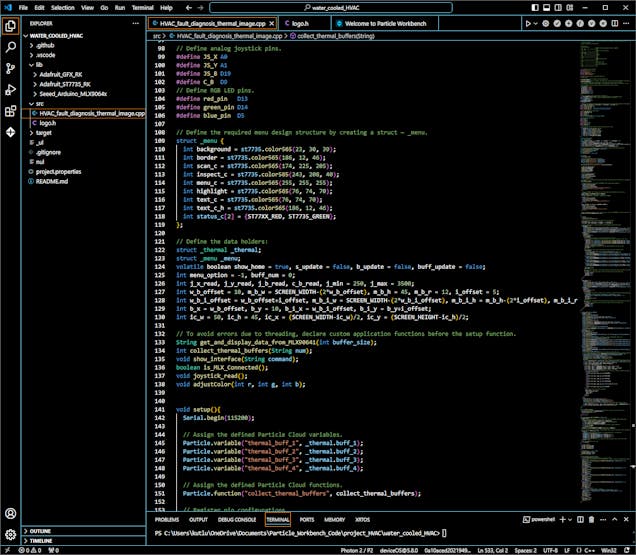Expand the OUTLINE section
Image resolution: width=636 pixels, height=555 pixels.
[x=40, y=530]
